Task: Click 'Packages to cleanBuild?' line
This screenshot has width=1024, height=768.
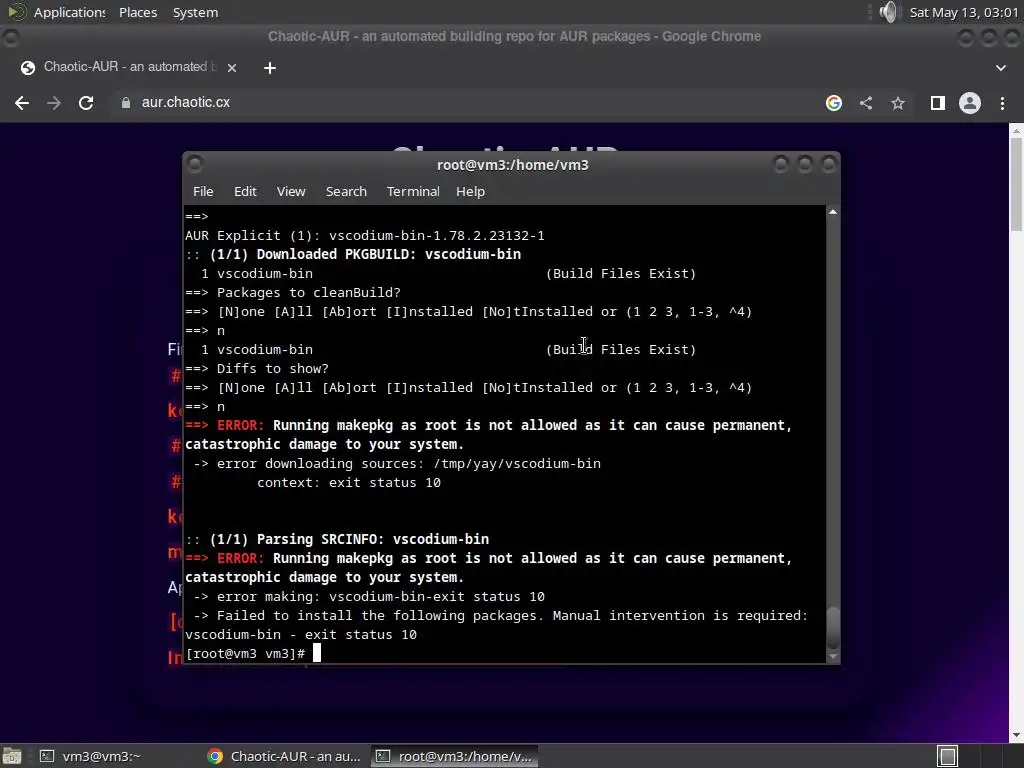Action: [308, 293]
